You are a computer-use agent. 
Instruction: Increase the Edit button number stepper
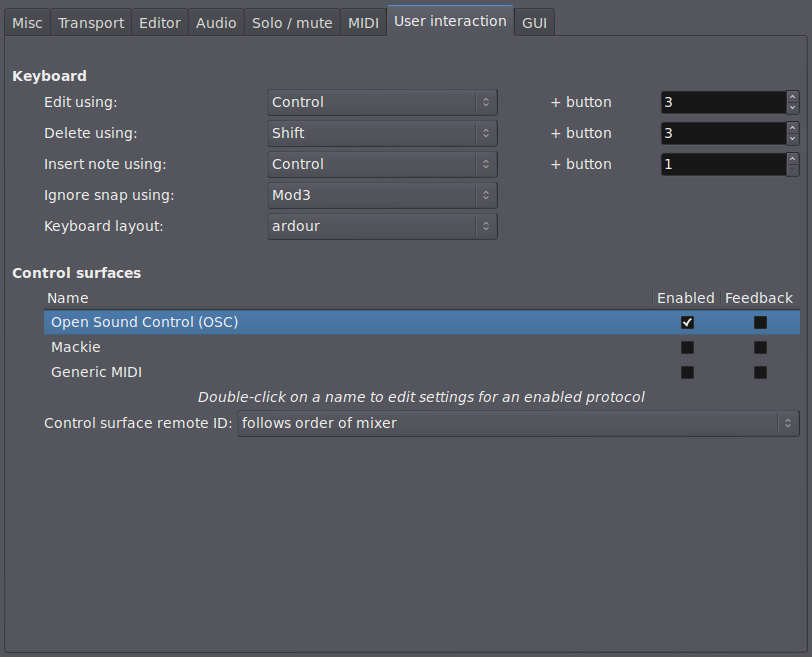coord(793,97)
